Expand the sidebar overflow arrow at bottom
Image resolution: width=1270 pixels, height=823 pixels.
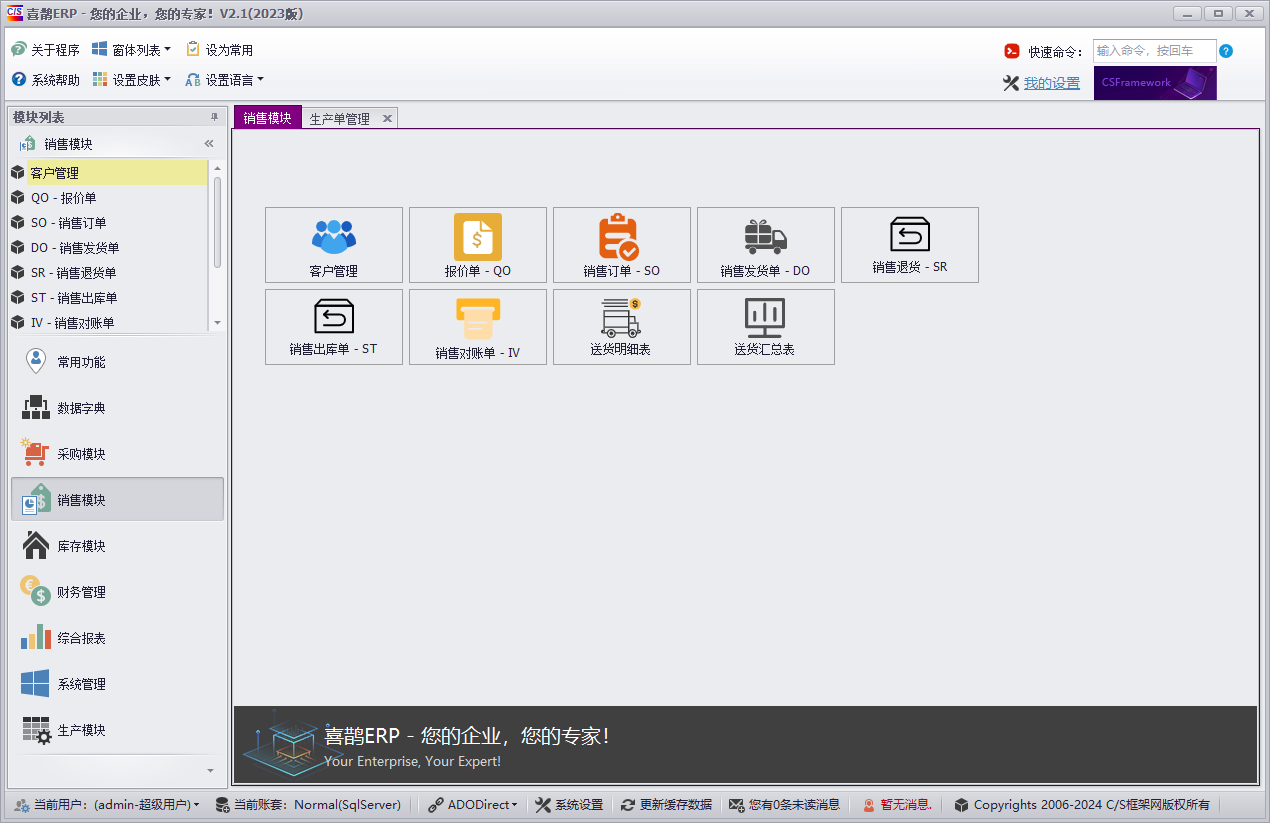point(210,770)
